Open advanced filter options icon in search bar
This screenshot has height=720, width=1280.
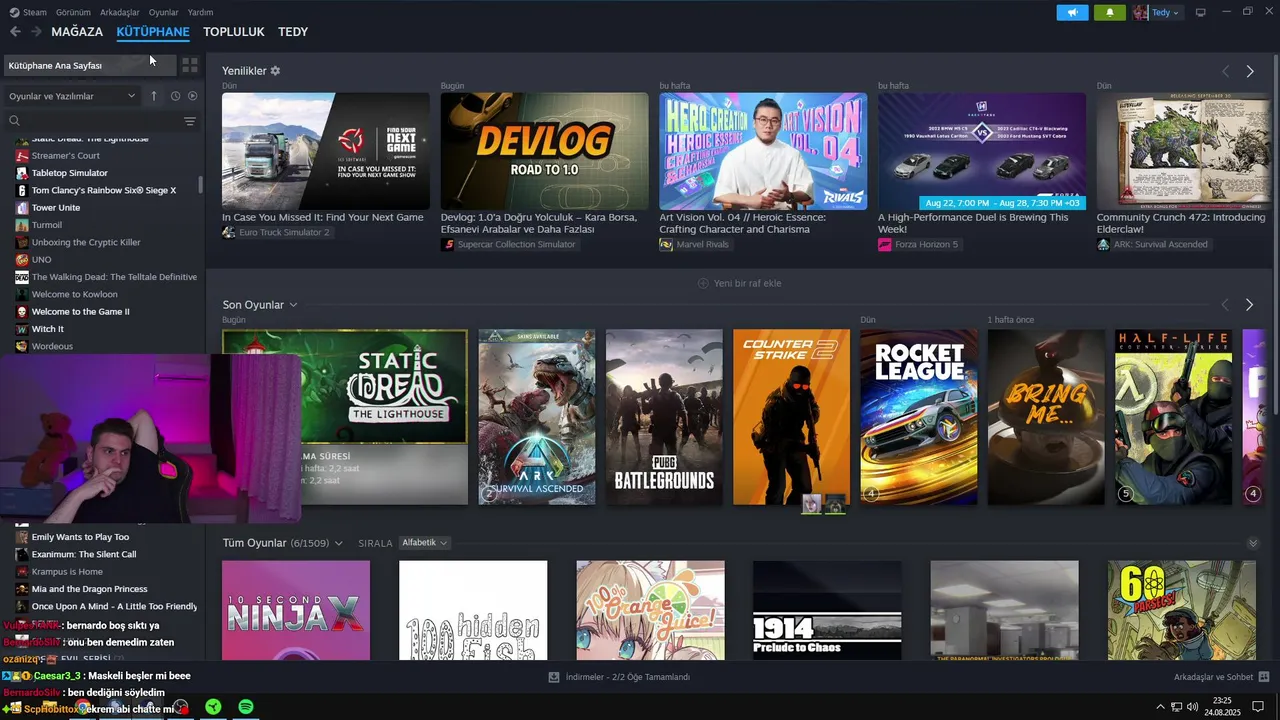[190, 121]
